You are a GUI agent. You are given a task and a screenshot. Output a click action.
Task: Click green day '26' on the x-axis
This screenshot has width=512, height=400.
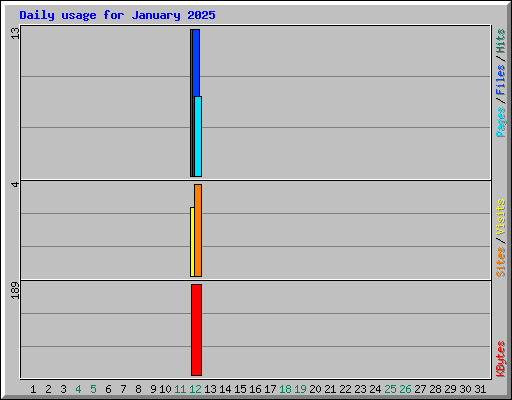point(405,389)
